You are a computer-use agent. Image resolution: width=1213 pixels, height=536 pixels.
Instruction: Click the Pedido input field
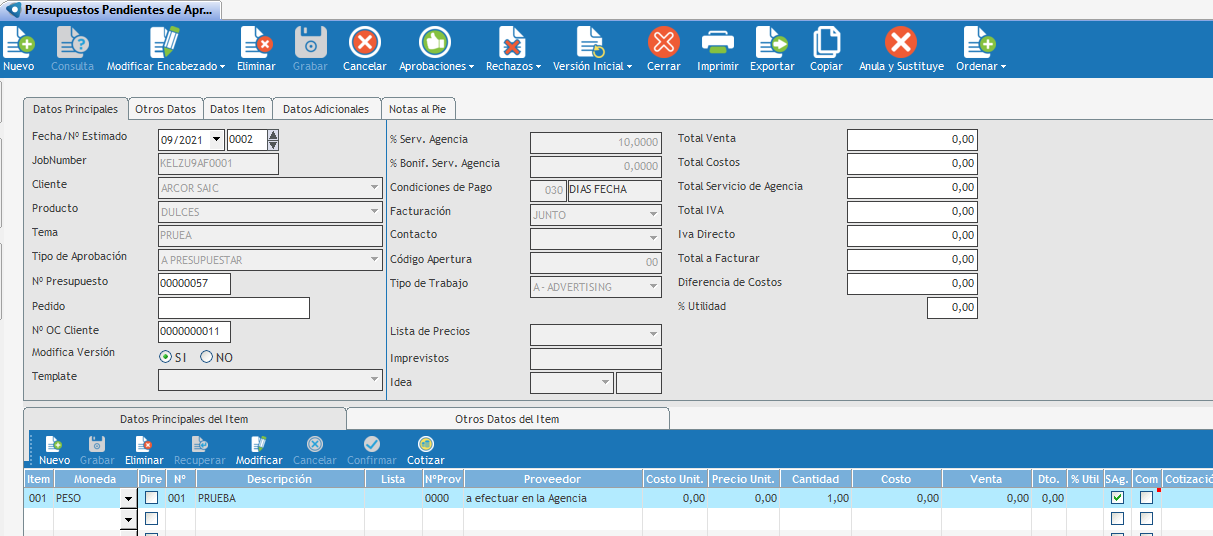234,308
